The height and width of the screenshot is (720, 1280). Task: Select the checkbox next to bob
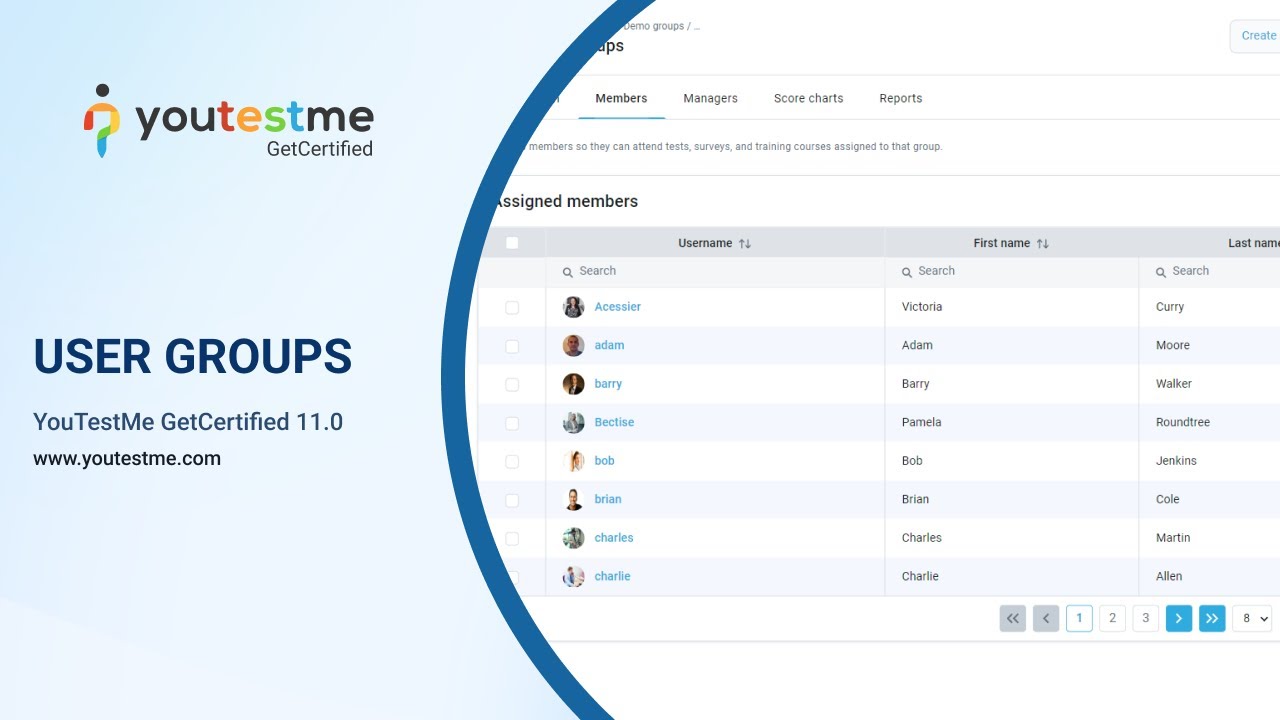[x=512, y=461]
